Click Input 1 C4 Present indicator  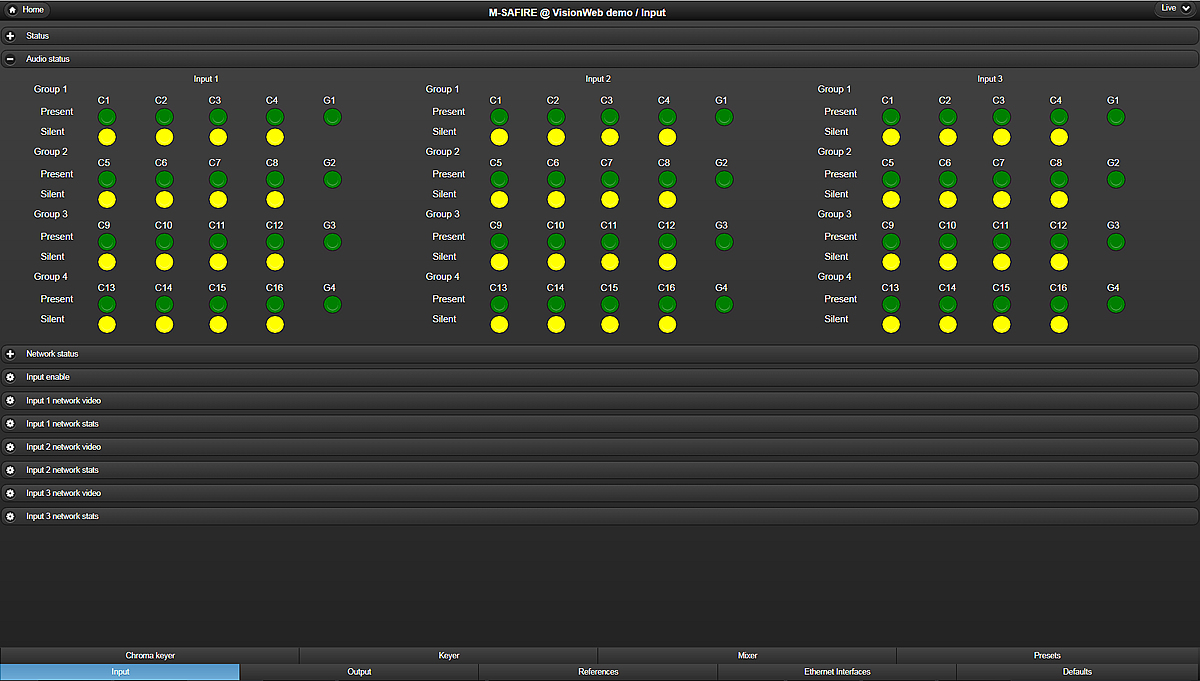coord(275,117)
